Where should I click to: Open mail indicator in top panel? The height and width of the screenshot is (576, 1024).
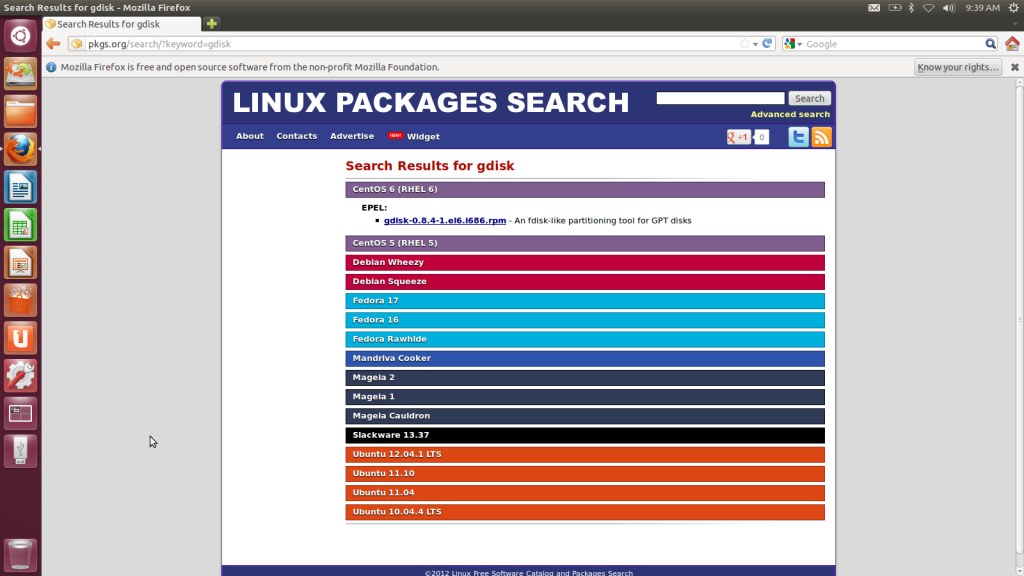874,8
